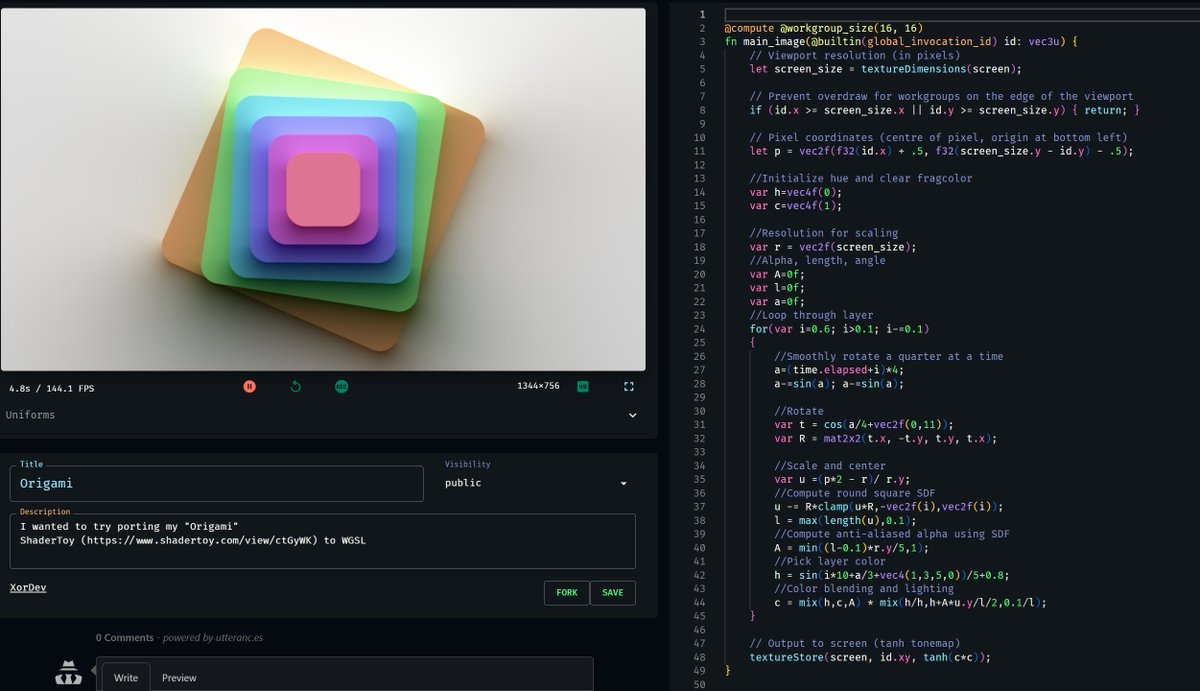The image size is (1200, 691).
Task: Toggle HD rendering mode
Action: [x=583, y=385]
